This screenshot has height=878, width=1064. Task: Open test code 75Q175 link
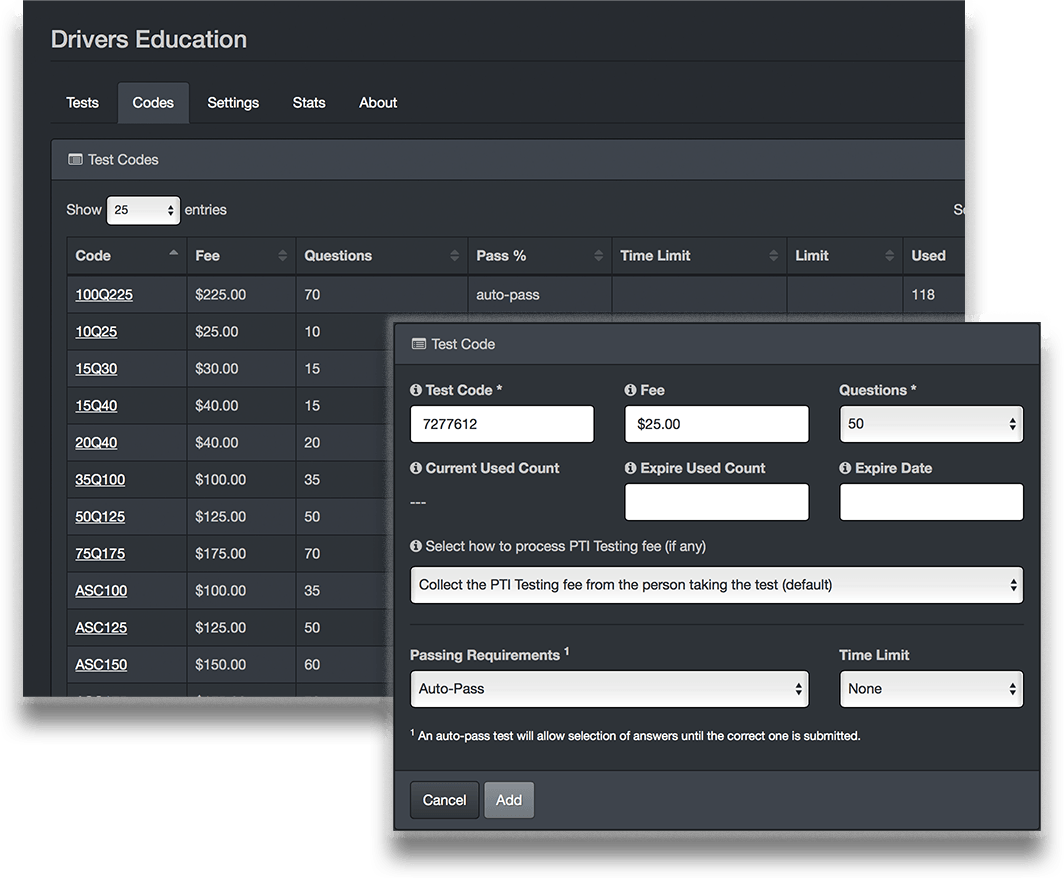point(100,554)
